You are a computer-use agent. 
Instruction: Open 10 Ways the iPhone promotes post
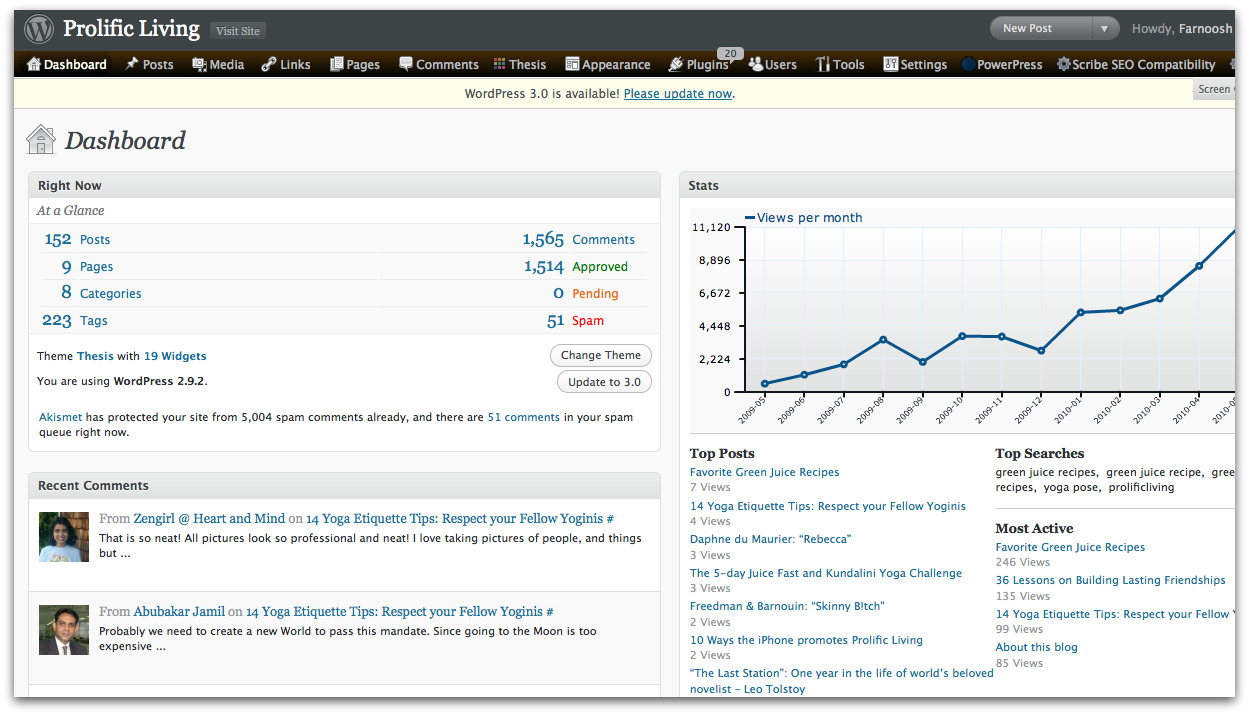(806, 640)
